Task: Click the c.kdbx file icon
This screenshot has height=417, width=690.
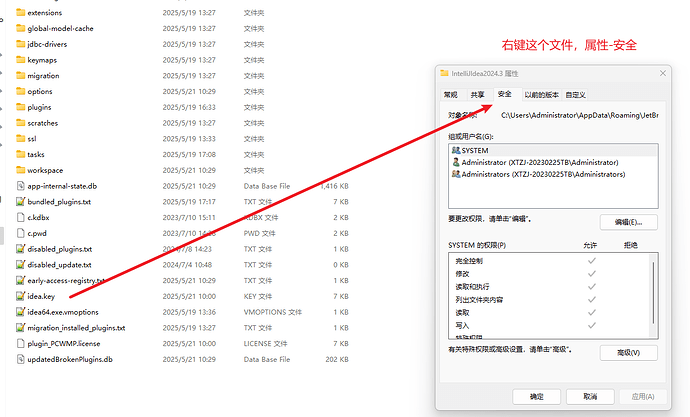Action: pos(20,217)
